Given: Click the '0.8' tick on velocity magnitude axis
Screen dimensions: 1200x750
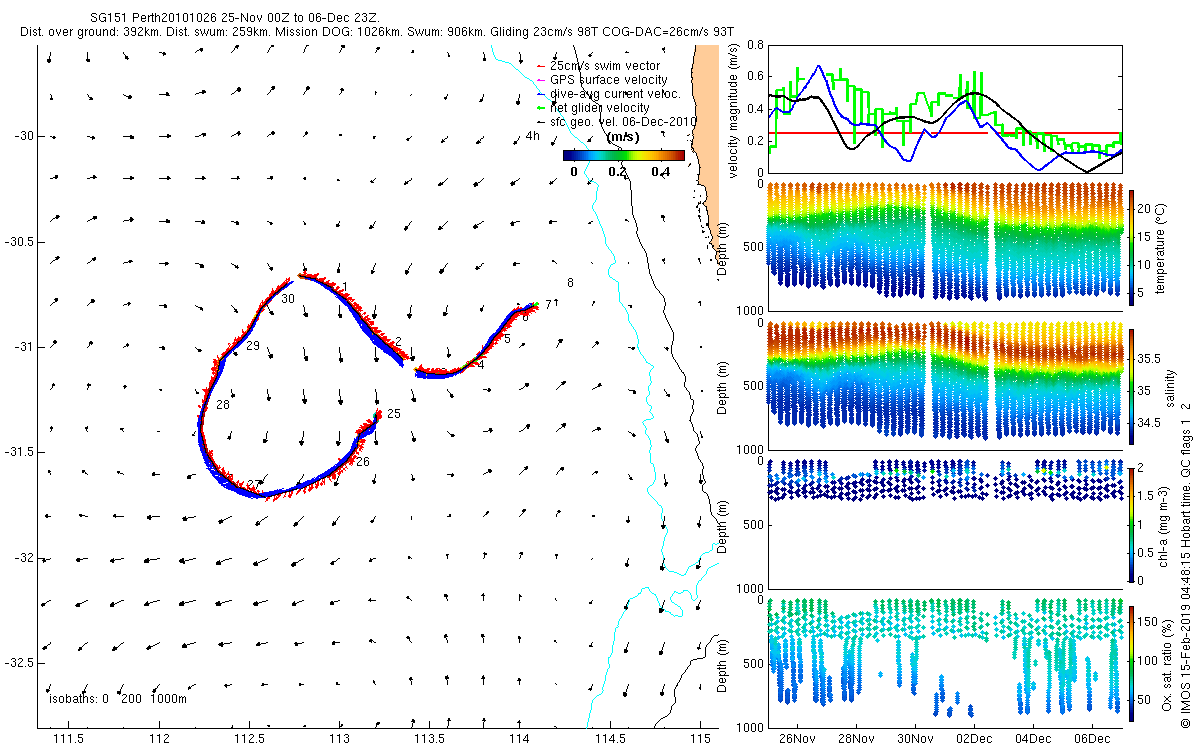Looking at the screenshot, I should [x=753, y=45].
